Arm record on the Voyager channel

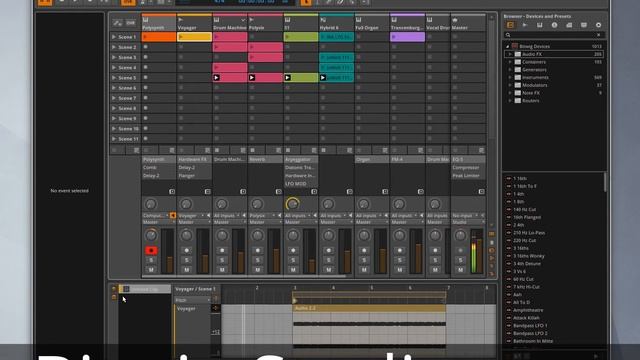(x=187, y=250)
